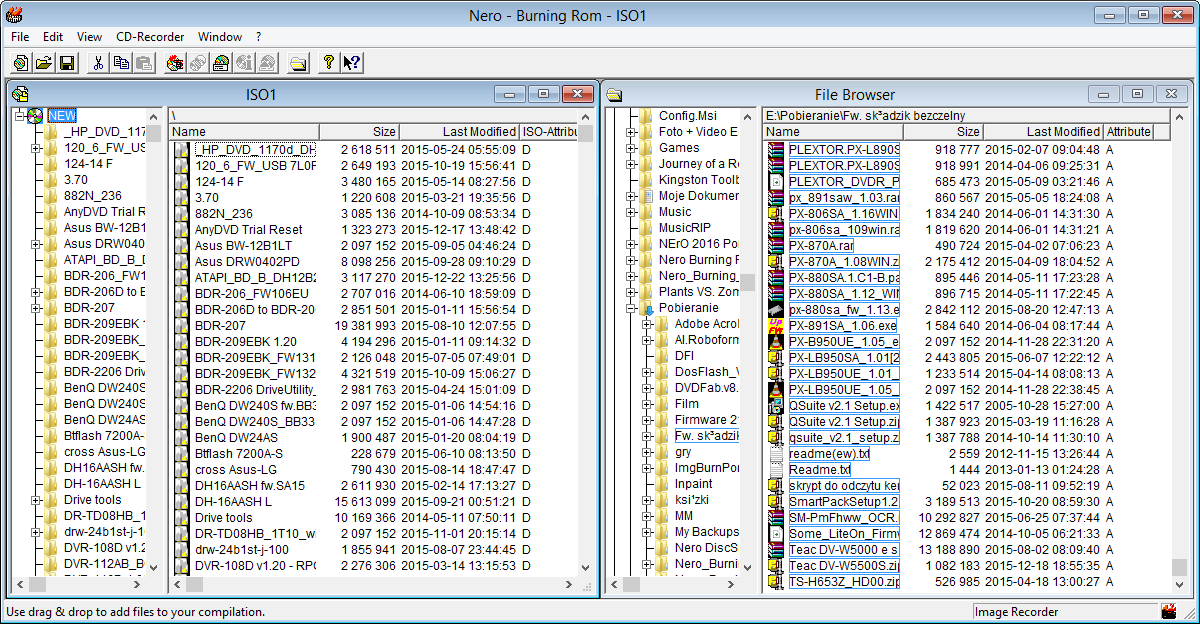This screenshot has width=1200, height=624.
Task: Click the Moje Dokumenty documents icon in tree
Action: pos(646,196)
